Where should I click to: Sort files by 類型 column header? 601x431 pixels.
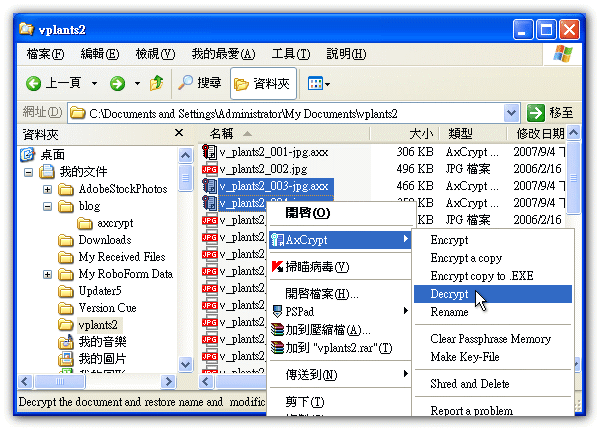[x=473, y=133]
